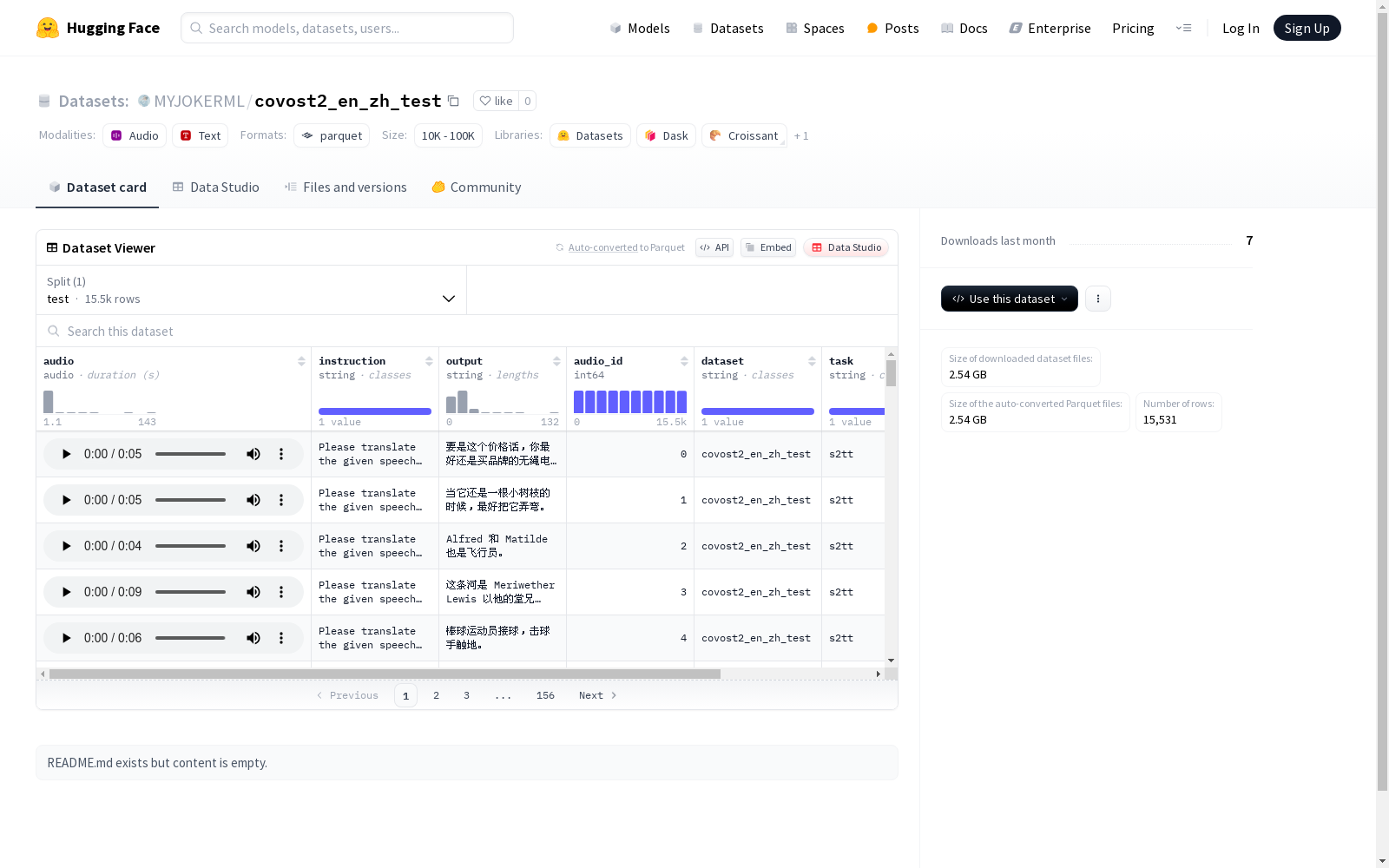This screenshot has height=868, width=1389.
Task: Open the Data Studio tab
Action: point(216,187)
